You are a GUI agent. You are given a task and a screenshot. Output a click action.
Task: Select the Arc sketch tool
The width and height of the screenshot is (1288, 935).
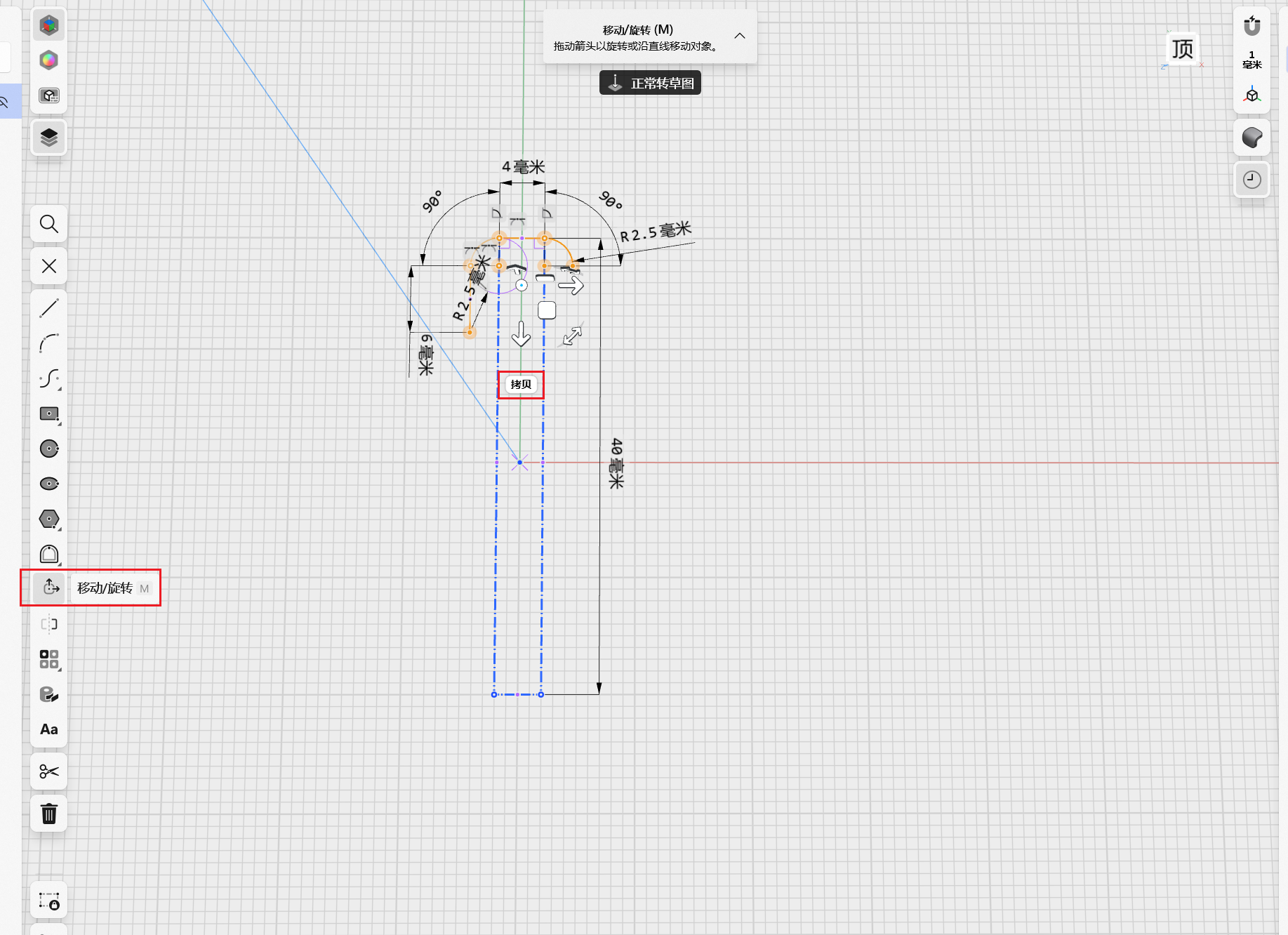[49, 343]
